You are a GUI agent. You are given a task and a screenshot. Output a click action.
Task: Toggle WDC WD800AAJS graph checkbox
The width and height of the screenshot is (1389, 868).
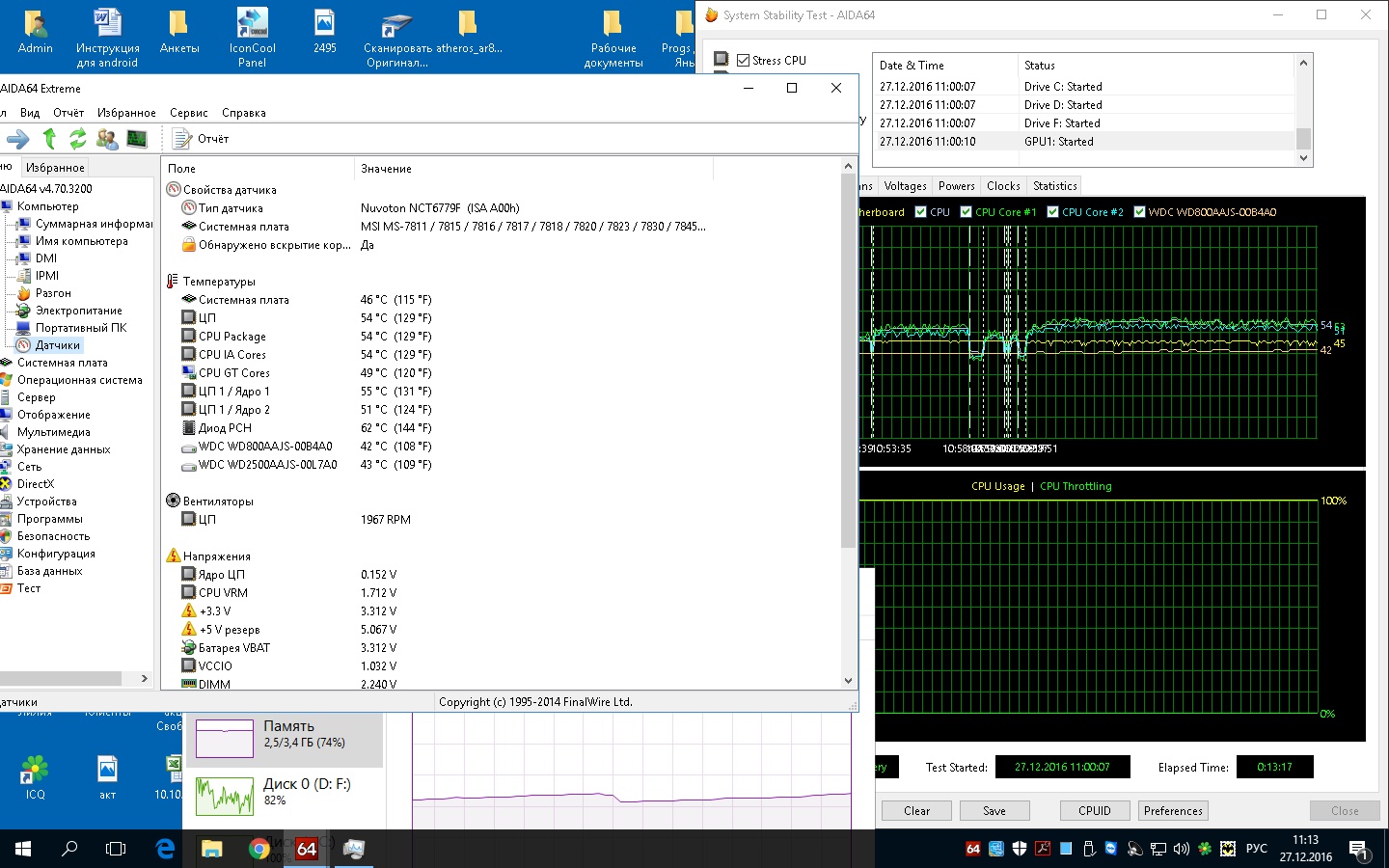pos(1139,212)
